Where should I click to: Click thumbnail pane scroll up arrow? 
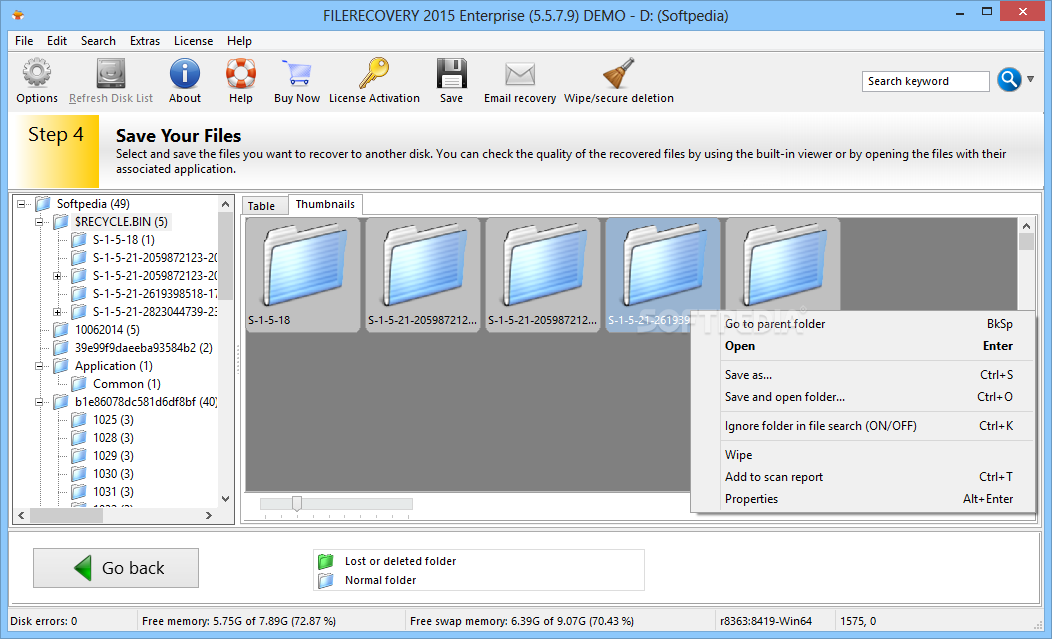click(x=1026, y=226)
